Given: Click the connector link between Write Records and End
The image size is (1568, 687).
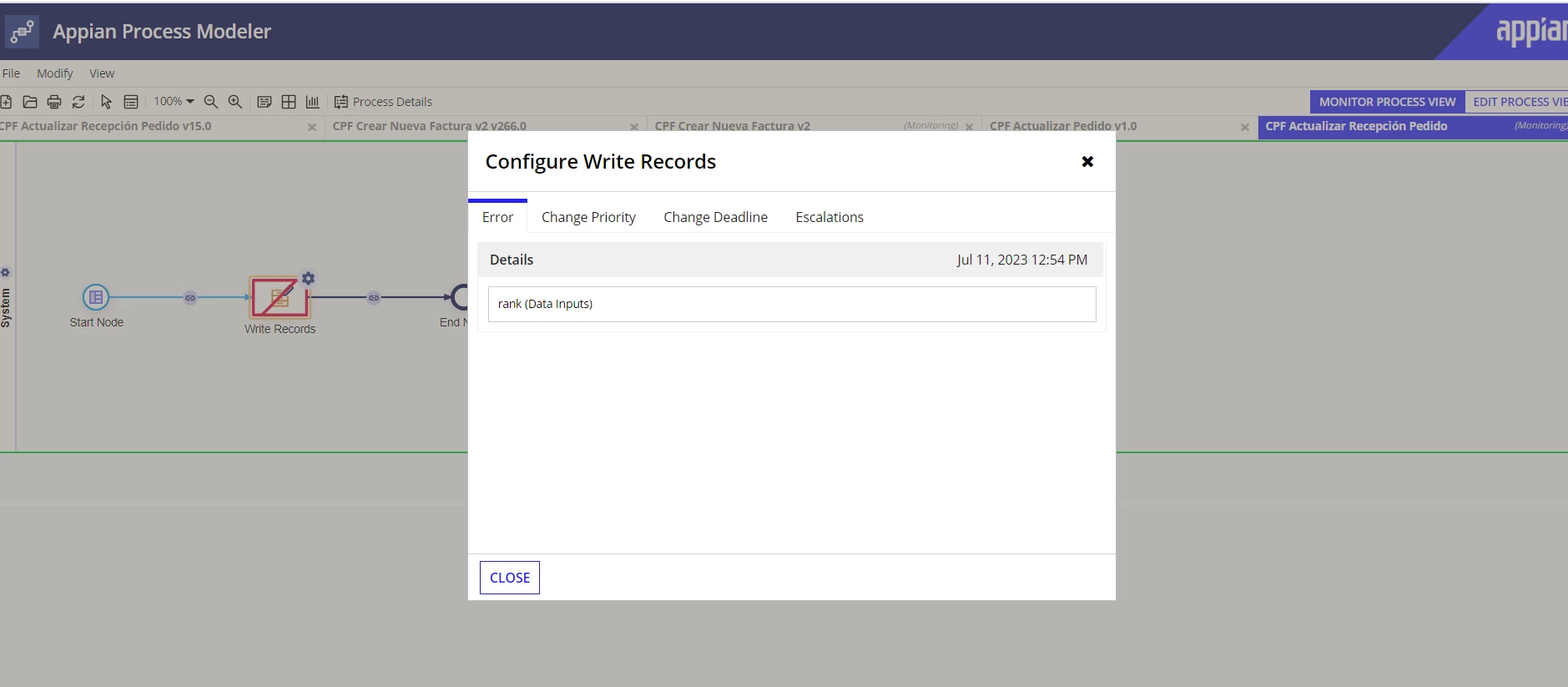Looking at the screenshot, I should pyautogui.click(x=374, y=297).
